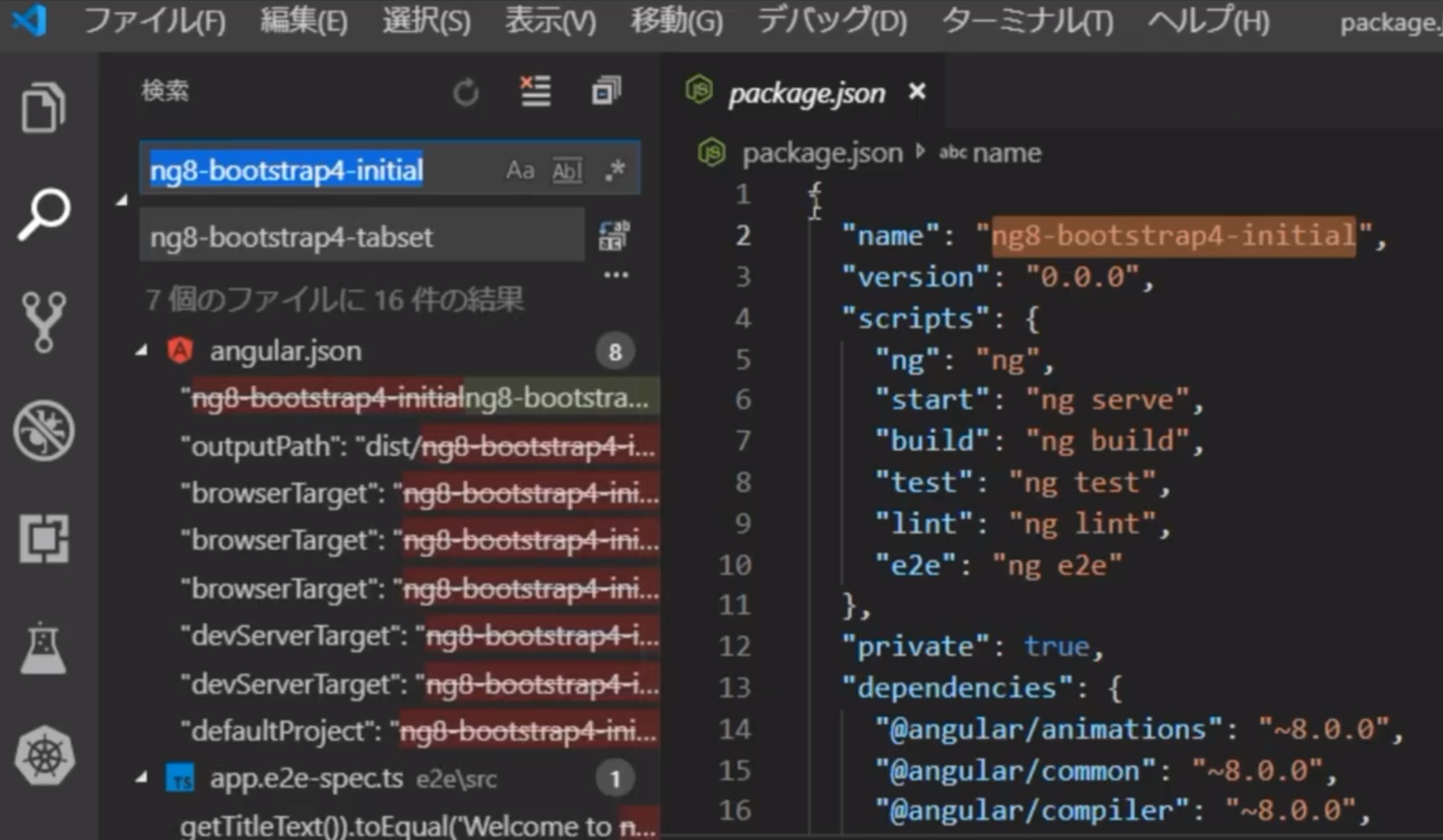Open the デバッグ(D) menu
Image resolution: width=1443 pixels, height=840 pixels.
[832, 20]
